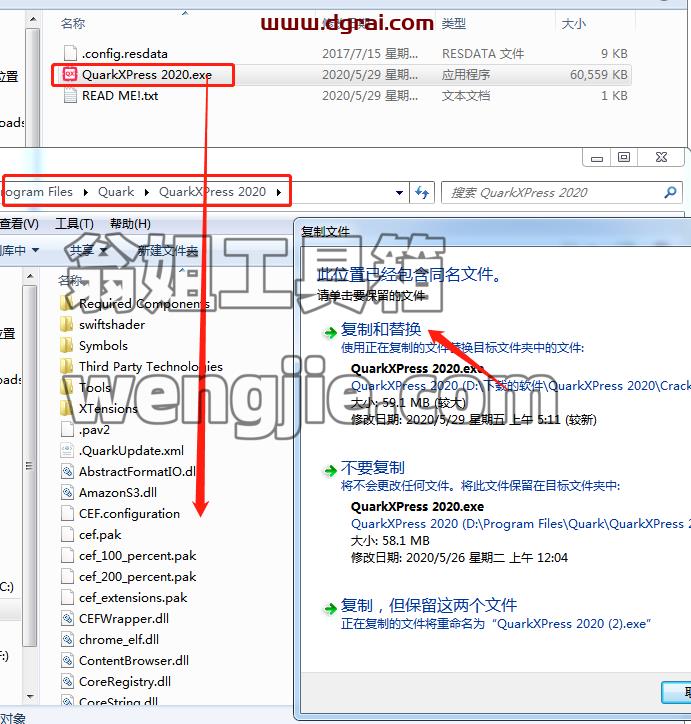The image size is (691, 724).
Task: Click Quark breadcrumb segment
Action: point(116,192)
